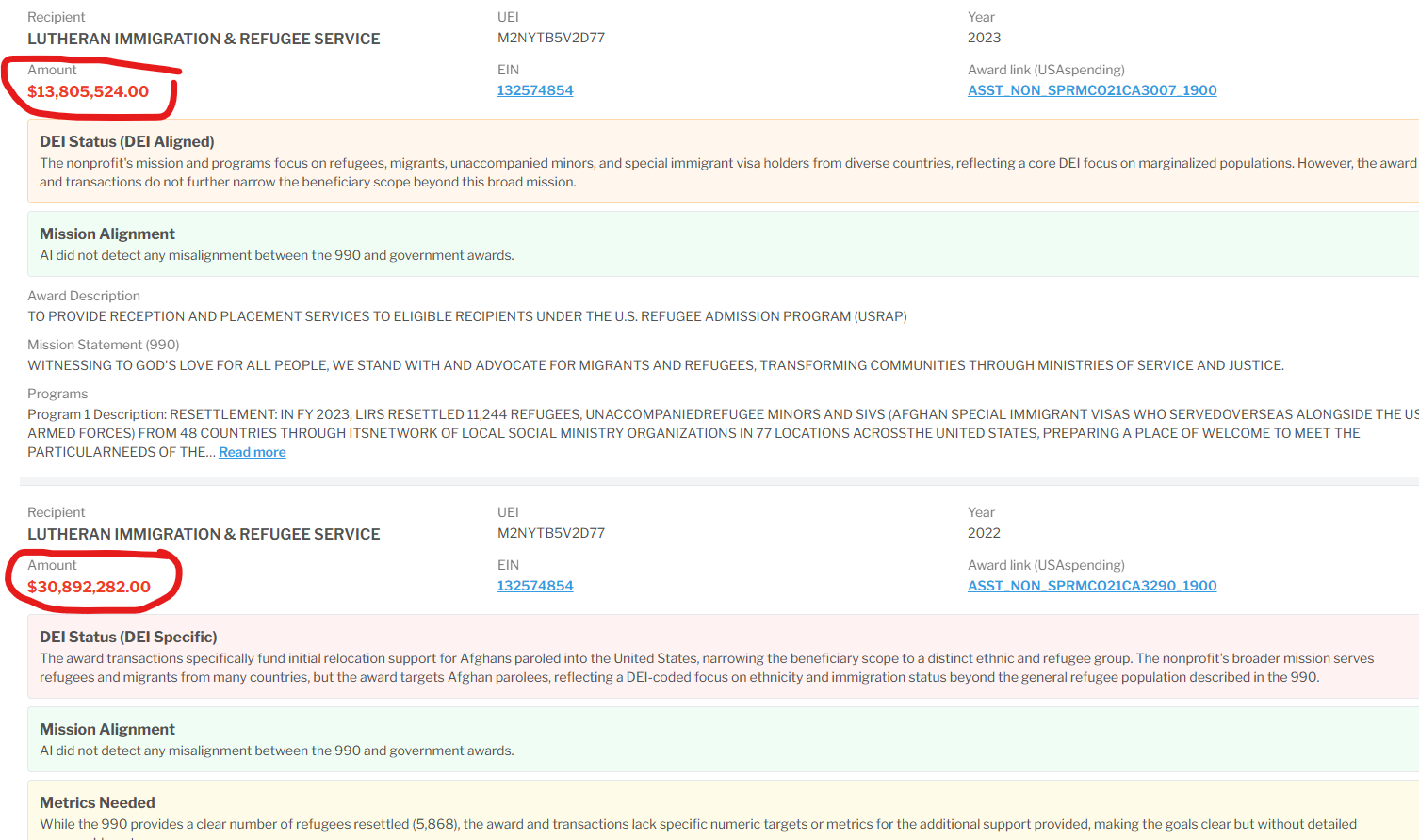Screen dimensions: 1419x840
Task: Select the $30,892,282.00 amount value
Action: pyautogui.click(x=89, y=587)
